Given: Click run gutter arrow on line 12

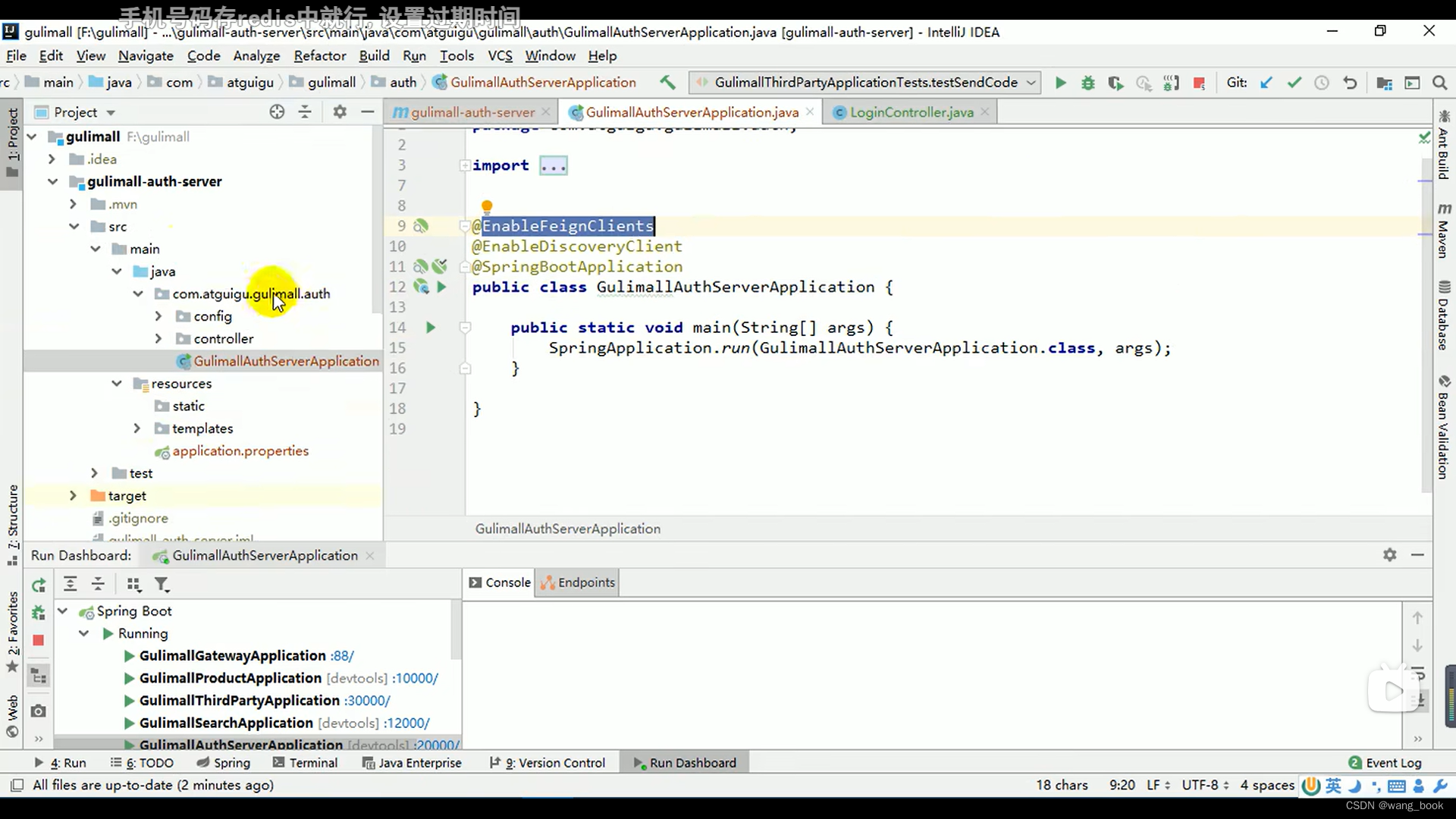Looking at the screenshot, I should click(441, 287).
